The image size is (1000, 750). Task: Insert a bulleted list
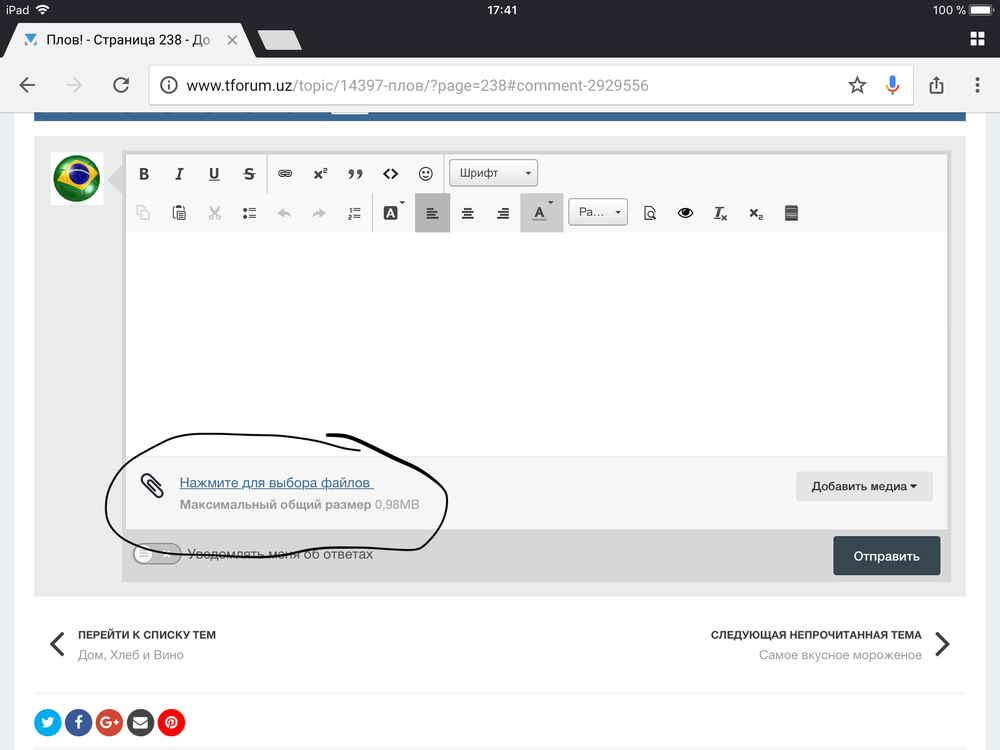pyautogui.click(x=250, y=213)
